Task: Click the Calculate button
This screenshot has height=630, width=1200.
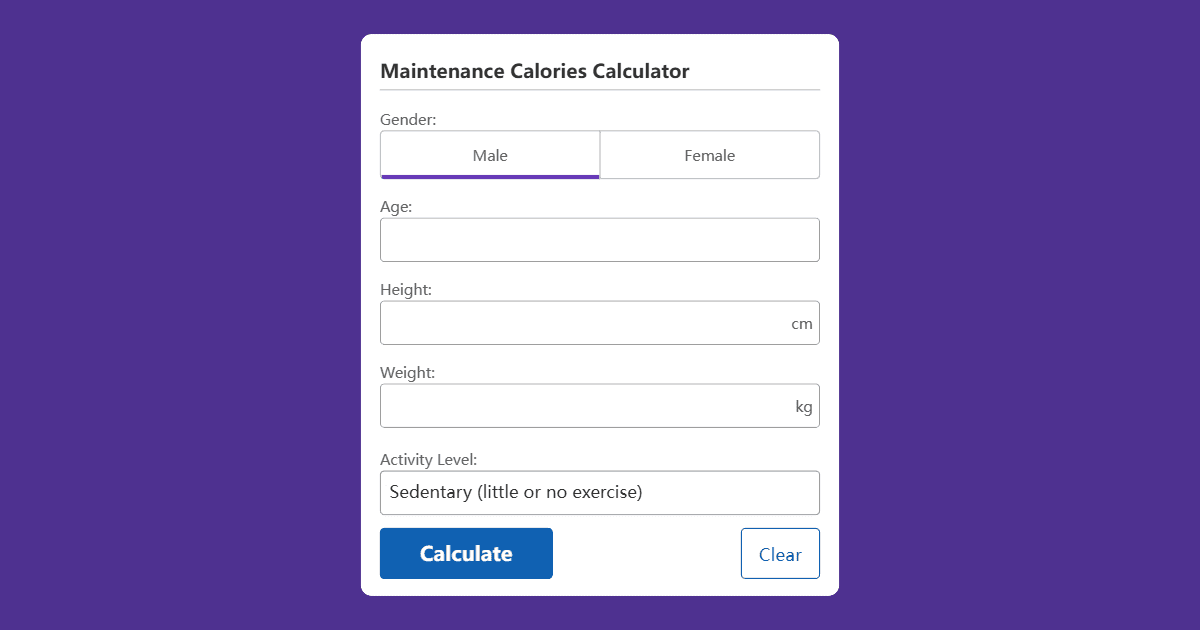Action: [x=466, y=553]
